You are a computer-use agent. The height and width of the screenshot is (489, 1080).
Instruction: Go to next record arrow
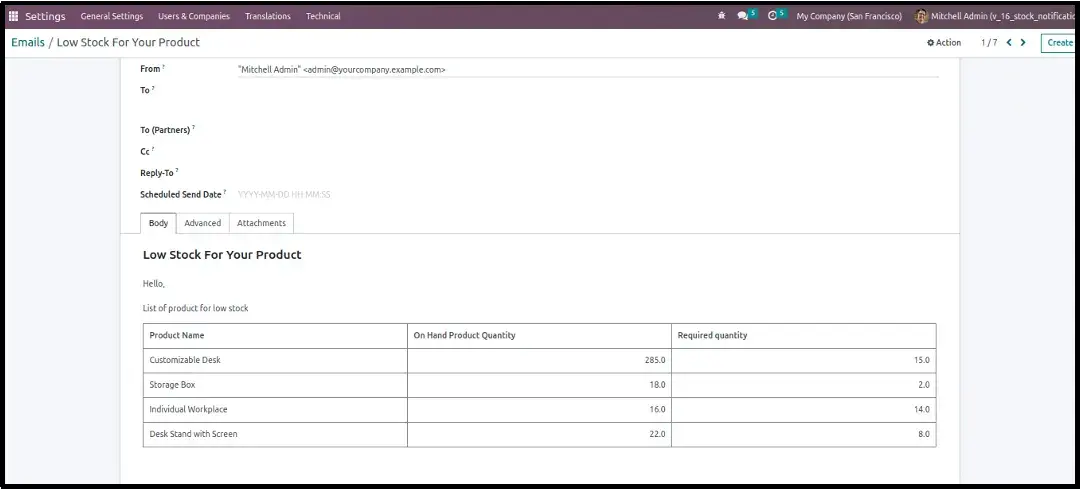[1023, 43]
